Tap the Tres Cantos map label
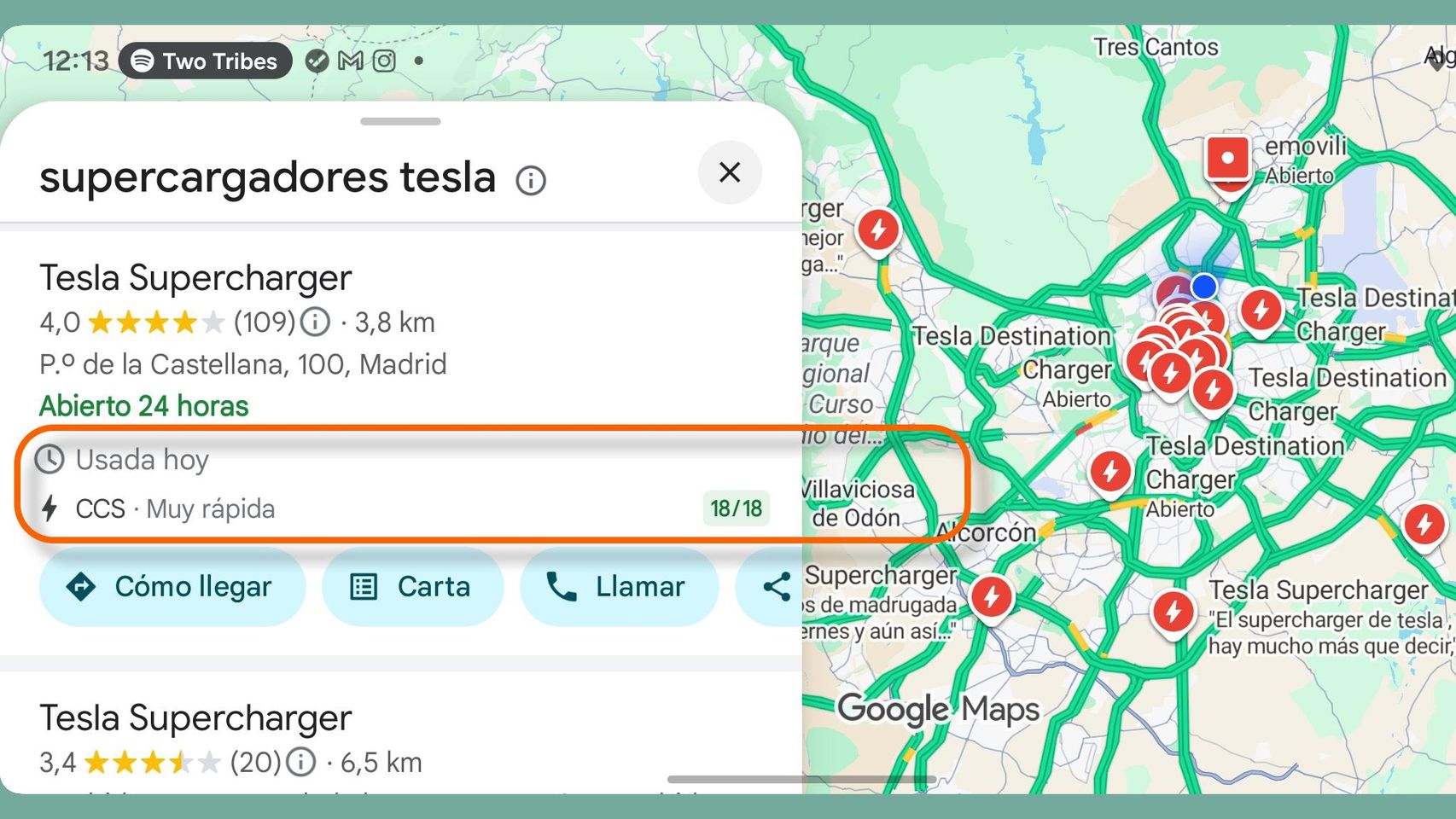Image resolution: width=1456 pixels, height=819 pixels. click(1156, 47)
